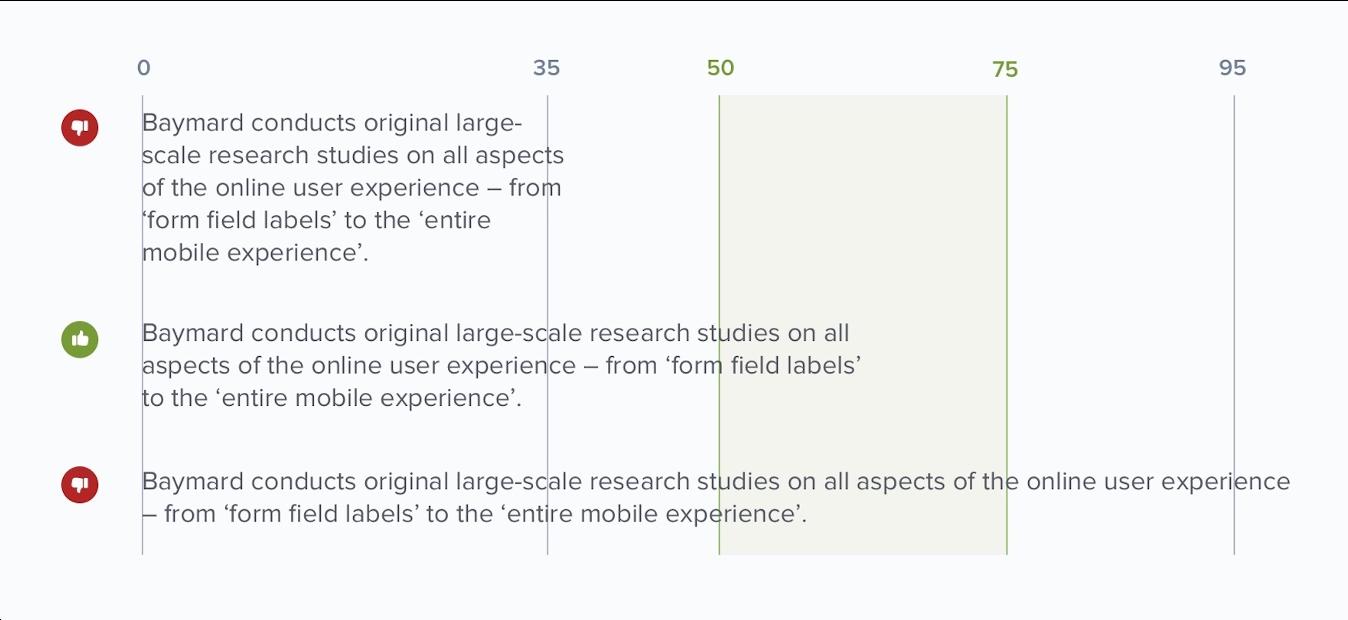Click the line reading only "mobile experience'."
The image size is (1348, 620).
coord(255,253)
